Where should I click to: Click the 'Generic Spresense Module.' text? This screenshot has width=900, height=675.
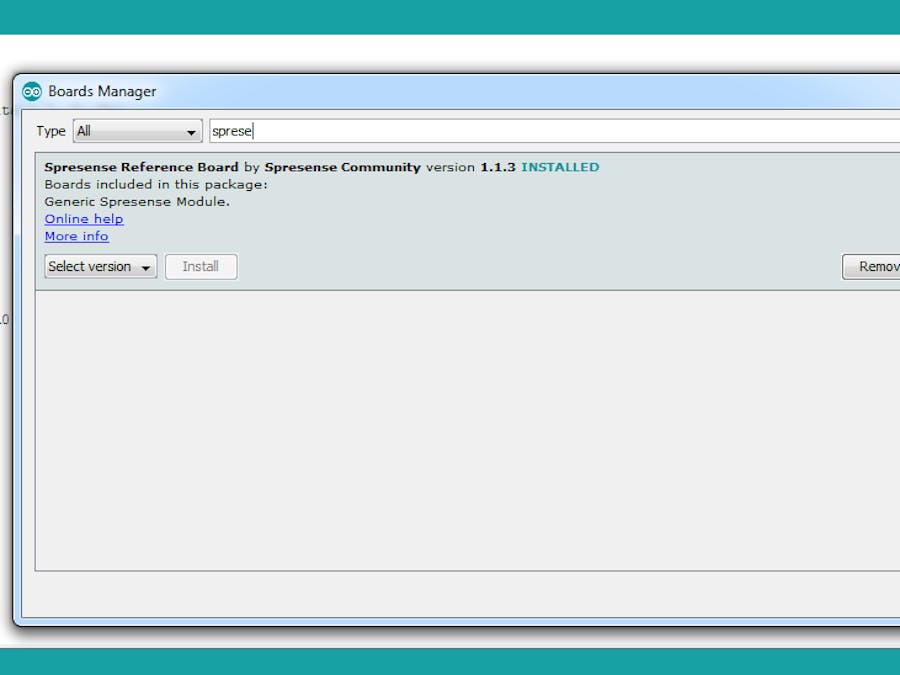click(137, 201)
